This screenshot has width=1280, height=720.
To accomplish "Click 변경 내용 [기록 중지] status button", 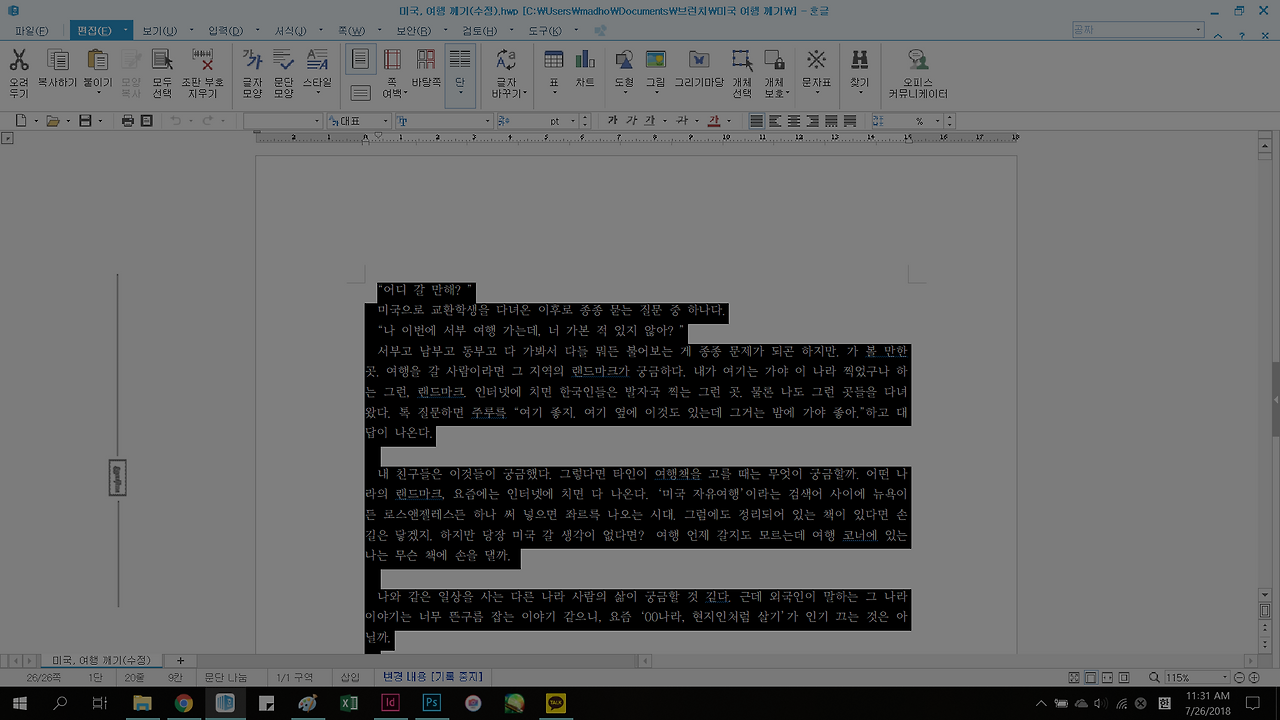I will 433,677.
